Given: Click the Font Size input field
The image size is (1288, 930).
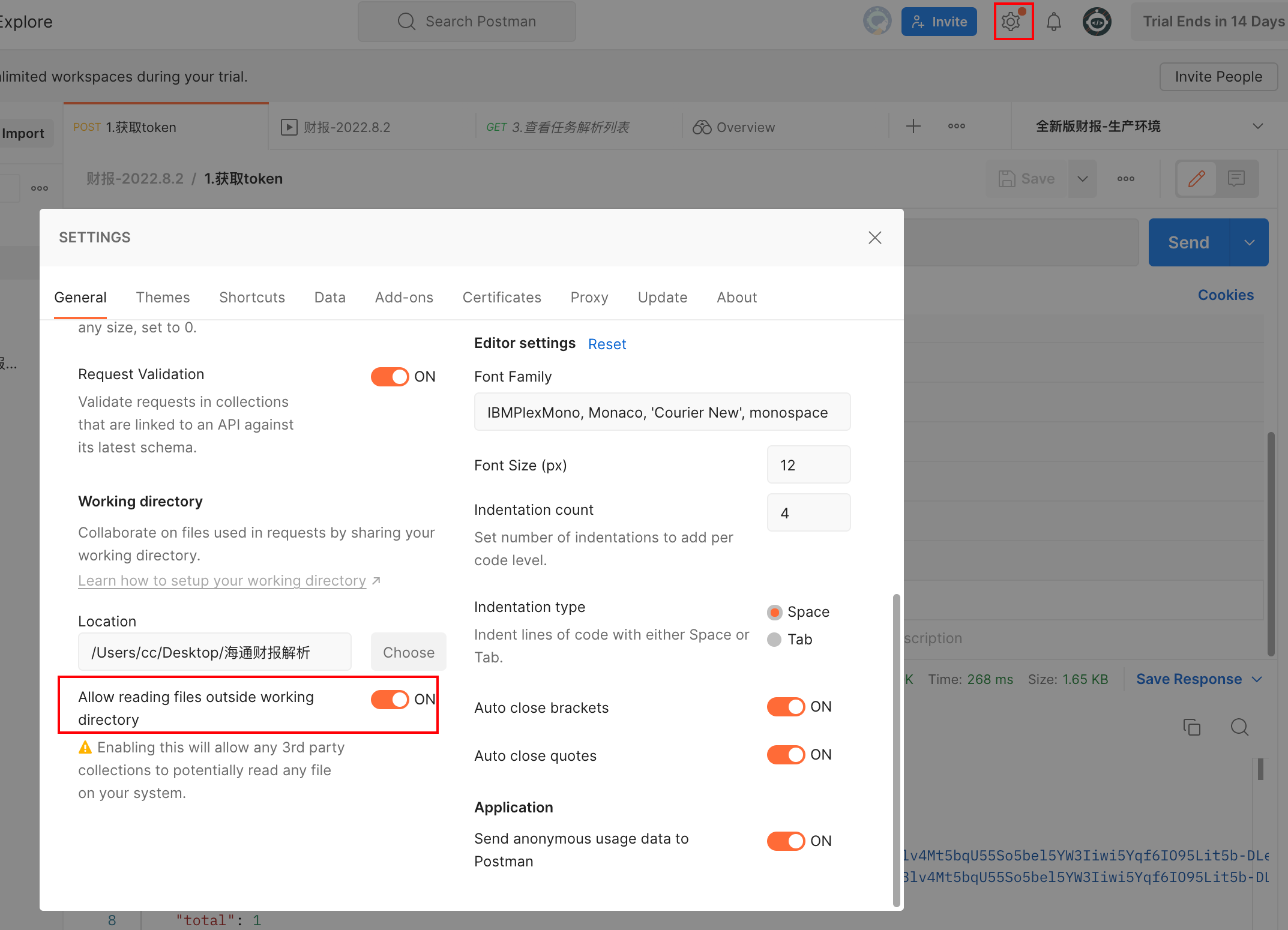Looking at the screenshot, I should [x=808, y=465].
